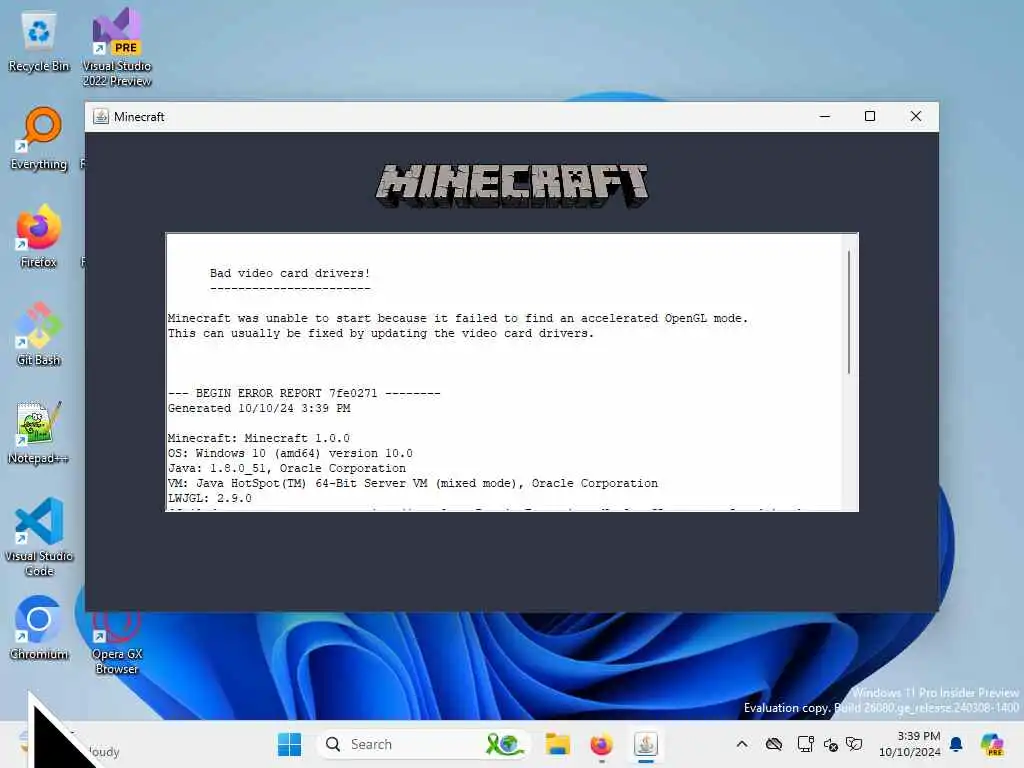This screenshot has width=1024, height=768.
Task: Click the Minecraft window title text
Action: click(139, 117)
